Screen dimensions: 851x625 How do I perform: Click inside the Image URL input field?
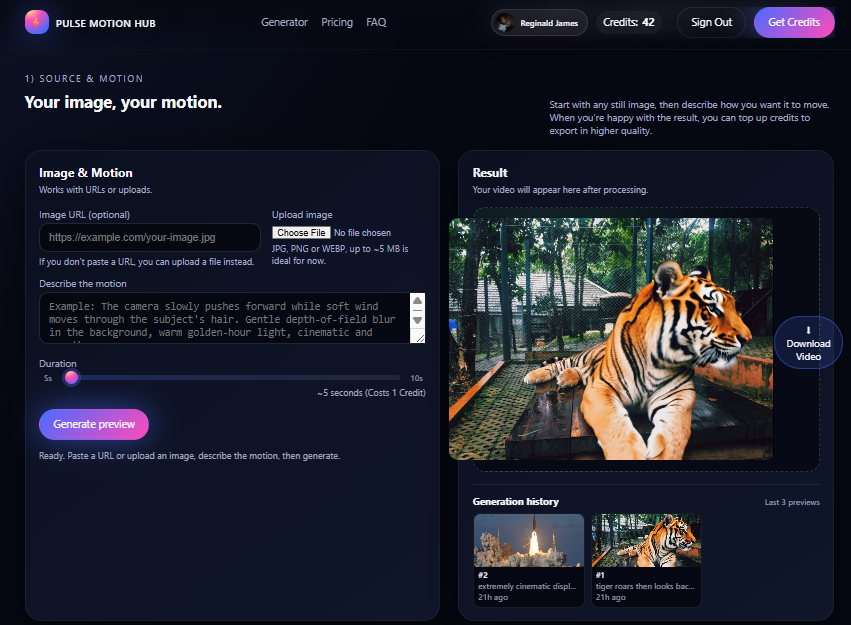(x=150, y=237)
